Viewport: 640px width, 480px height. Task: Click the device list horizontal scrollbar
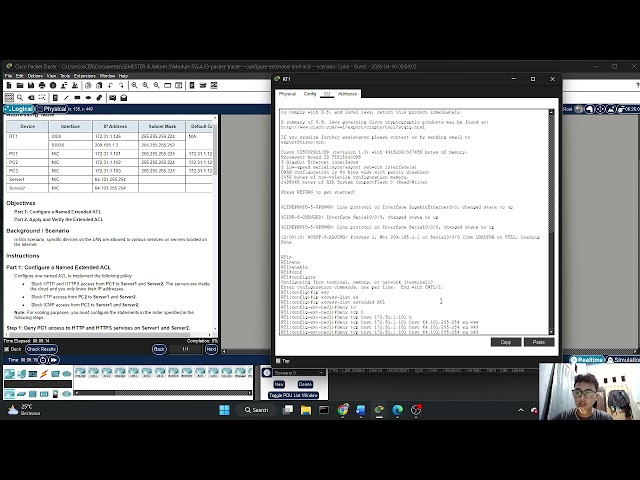pos(163,393)
